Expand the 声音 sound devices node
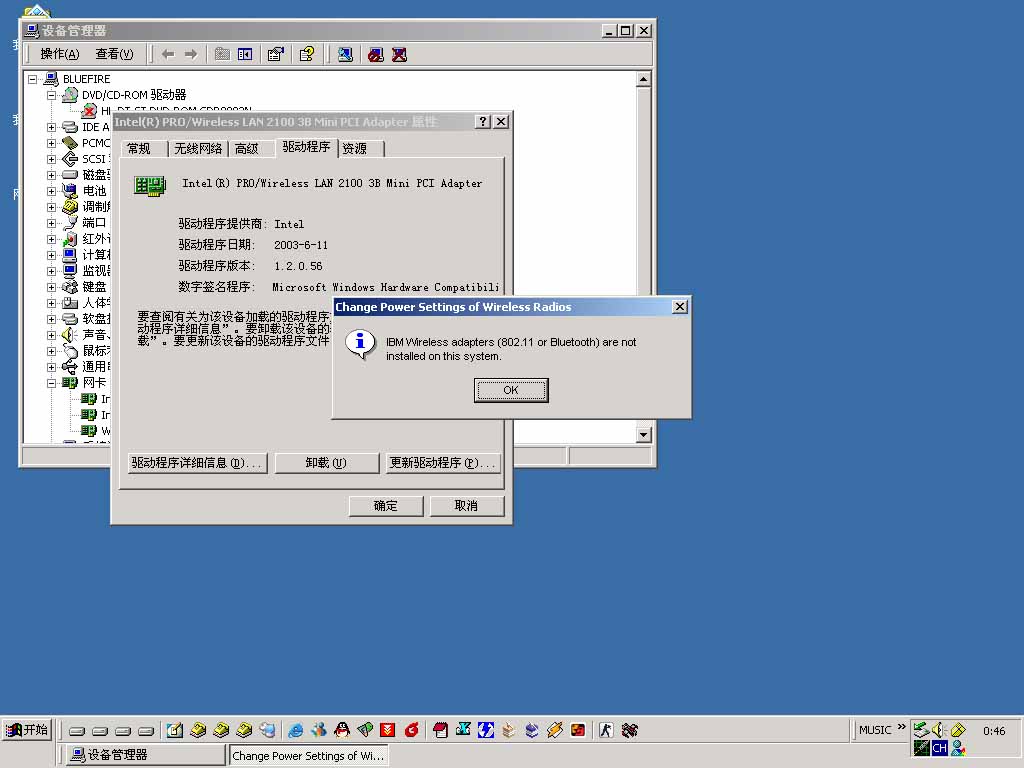Image resolution: width=1024 pixels, height=768 pixels. click(52, 335)
